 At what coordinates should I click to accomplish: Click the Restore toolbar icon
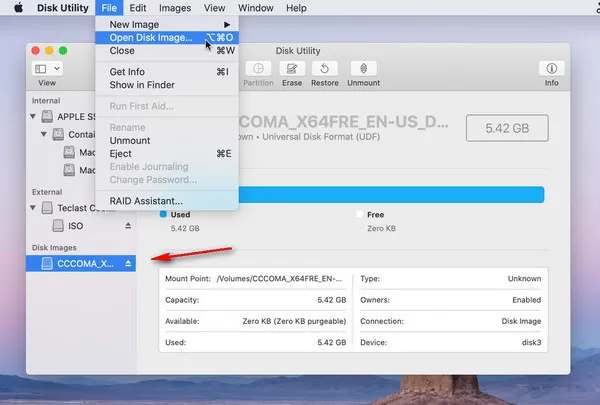pyautogui.click(x=324, y=69)
